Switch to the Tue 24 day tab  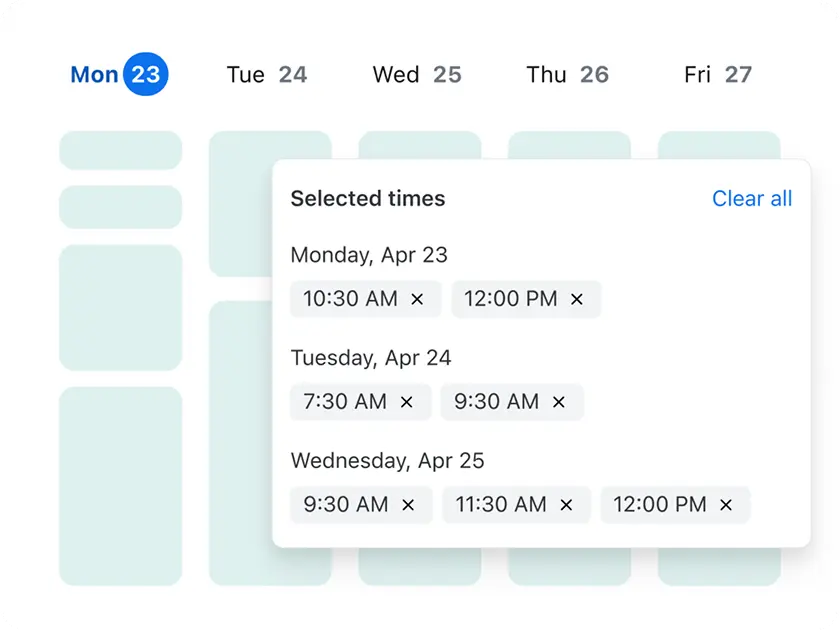point(267,74)
